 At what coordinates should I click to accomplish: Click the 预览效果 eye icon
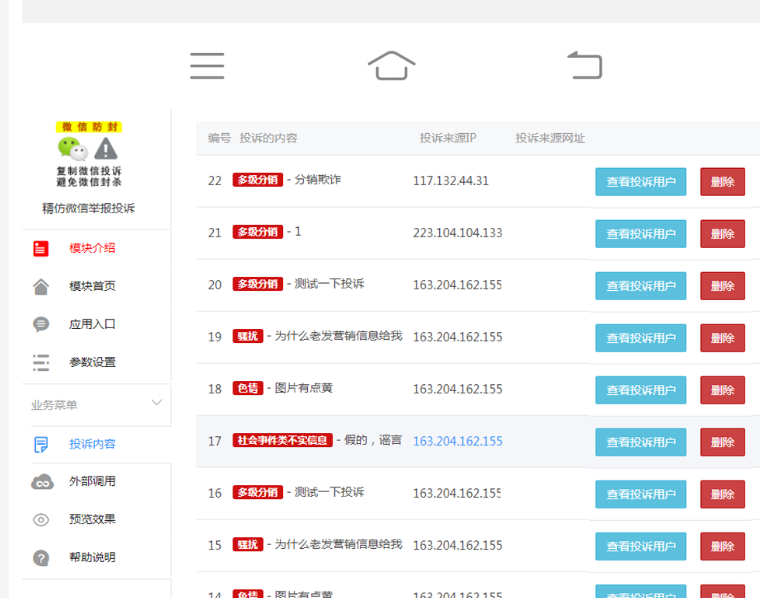pyautogui.click(x=41, y=520)
